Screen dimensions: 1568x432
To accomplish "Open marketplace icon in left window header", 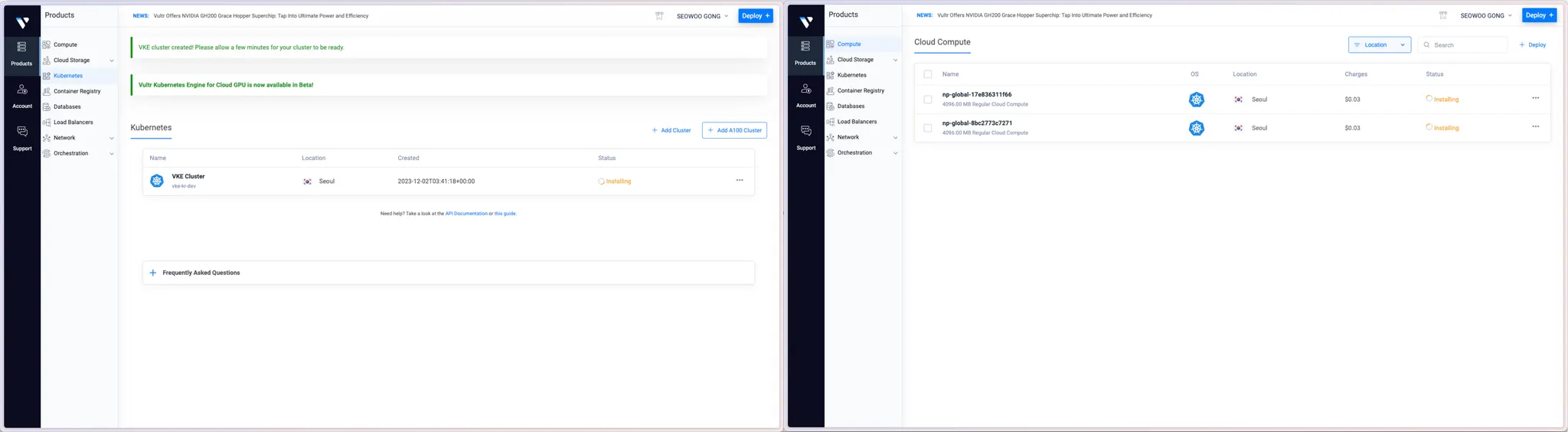I will [659, 16].
